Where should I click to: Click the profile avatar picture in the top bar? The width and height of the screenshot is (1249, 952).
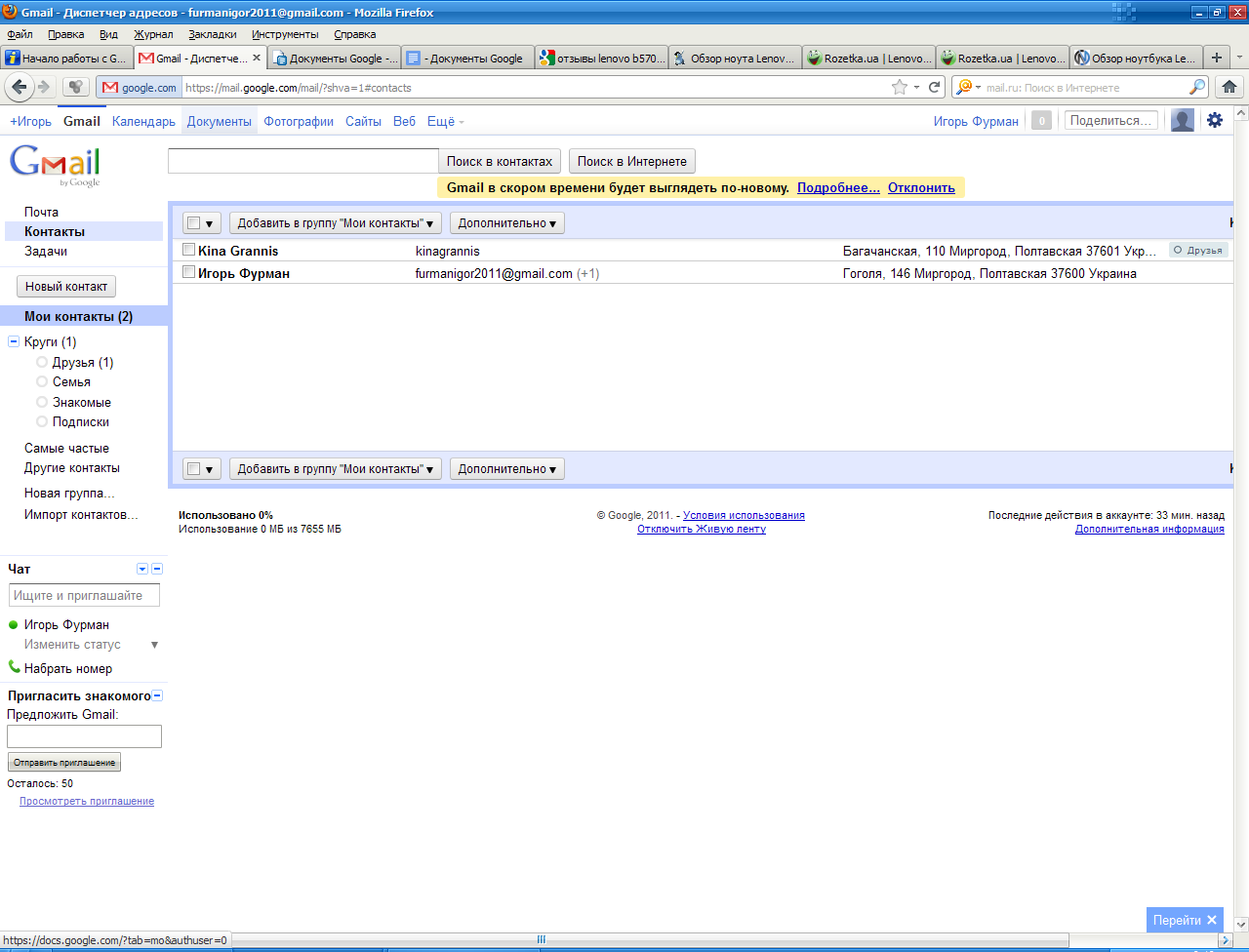pos(1183,121)
